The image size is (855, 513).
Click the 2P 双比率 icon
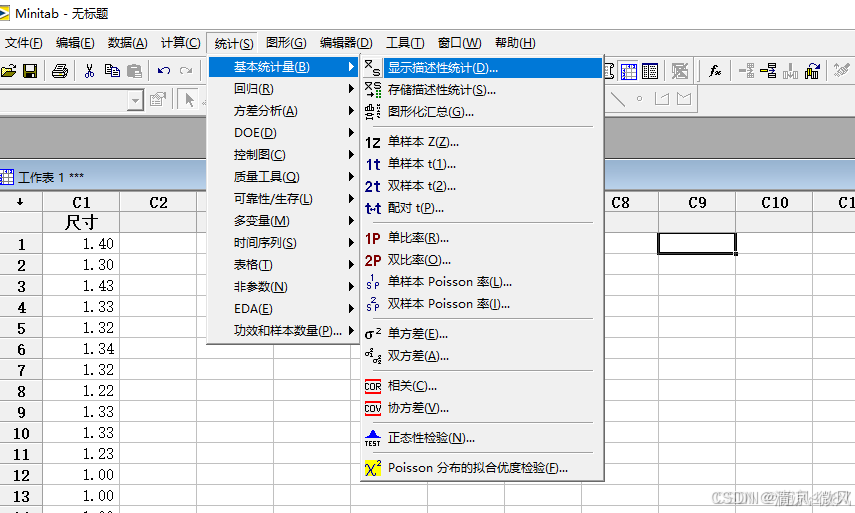[x=373, y=261]
